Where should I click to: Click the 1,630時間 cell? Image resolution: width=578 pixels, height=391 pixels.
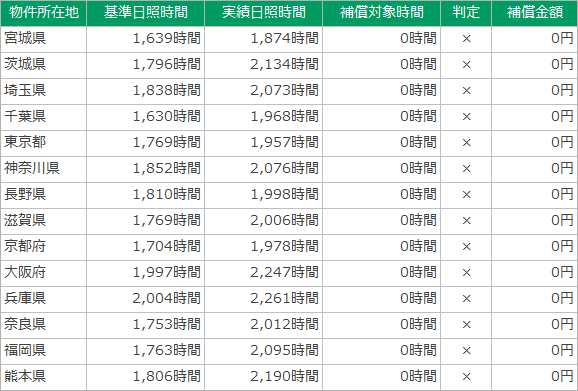(x=146, y=117)
